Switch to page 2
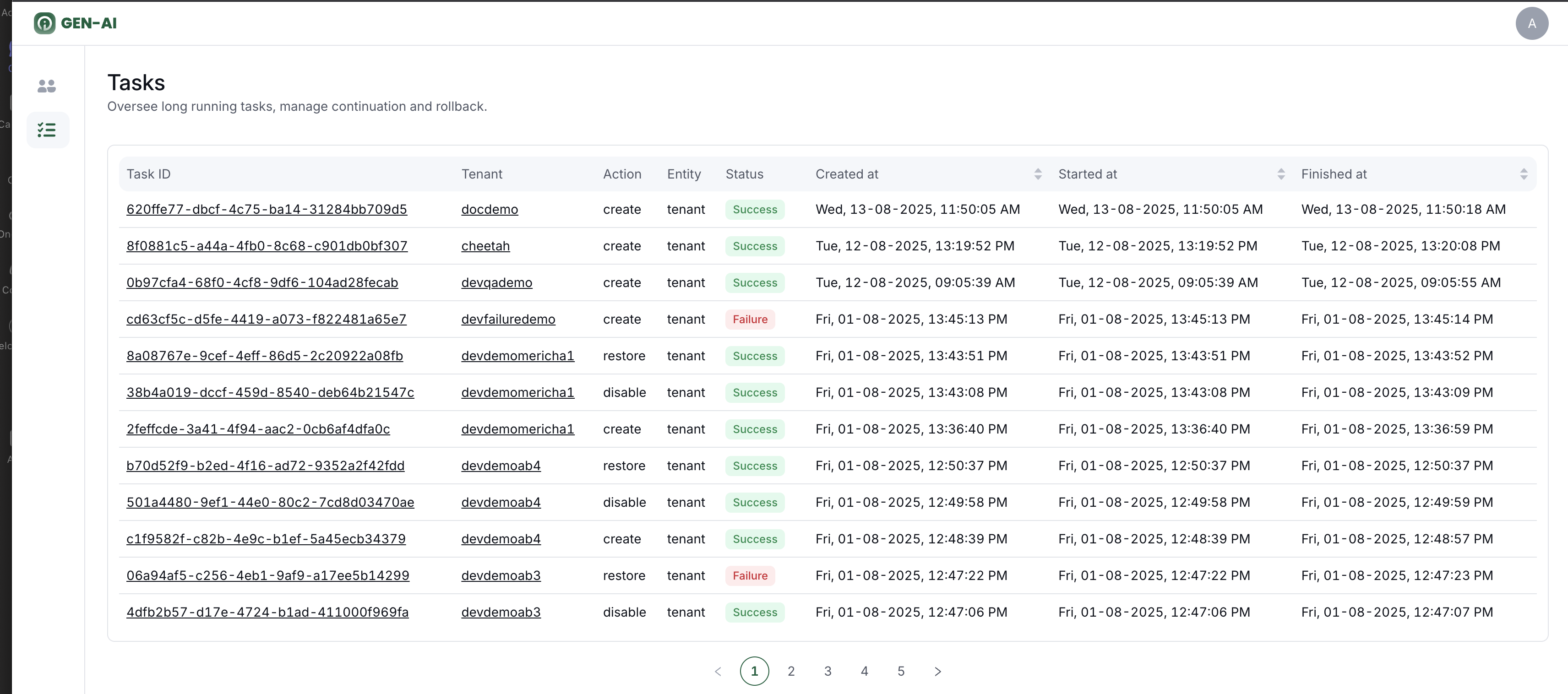 tap(791, 671)
